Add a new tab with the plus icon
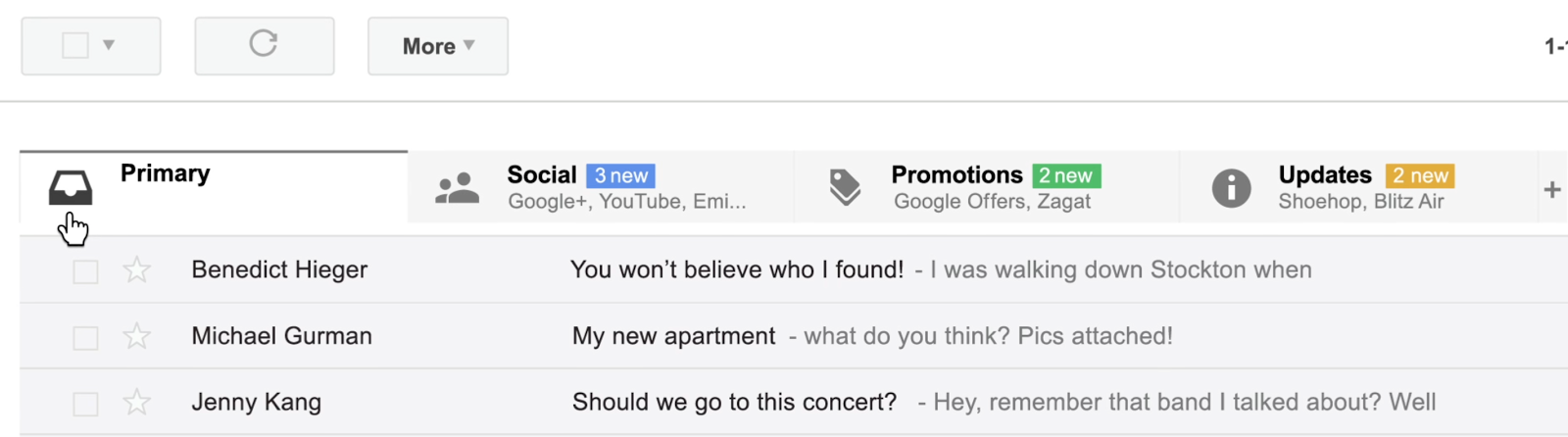This screenshot has width=1568, height=437. click(x=1551, y=189)
